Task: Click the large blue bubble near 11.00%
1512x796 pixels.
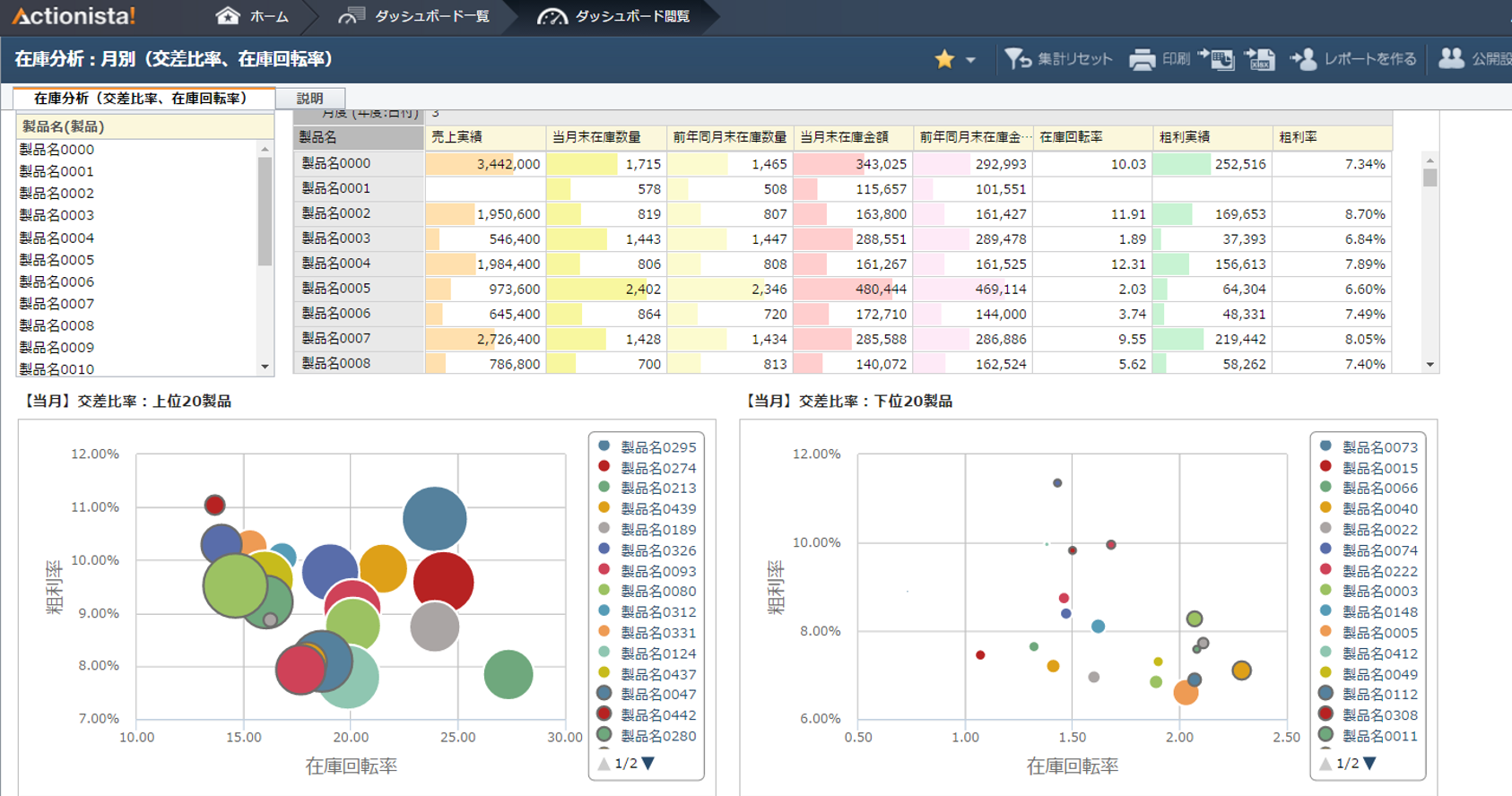Action: point(435,518)
